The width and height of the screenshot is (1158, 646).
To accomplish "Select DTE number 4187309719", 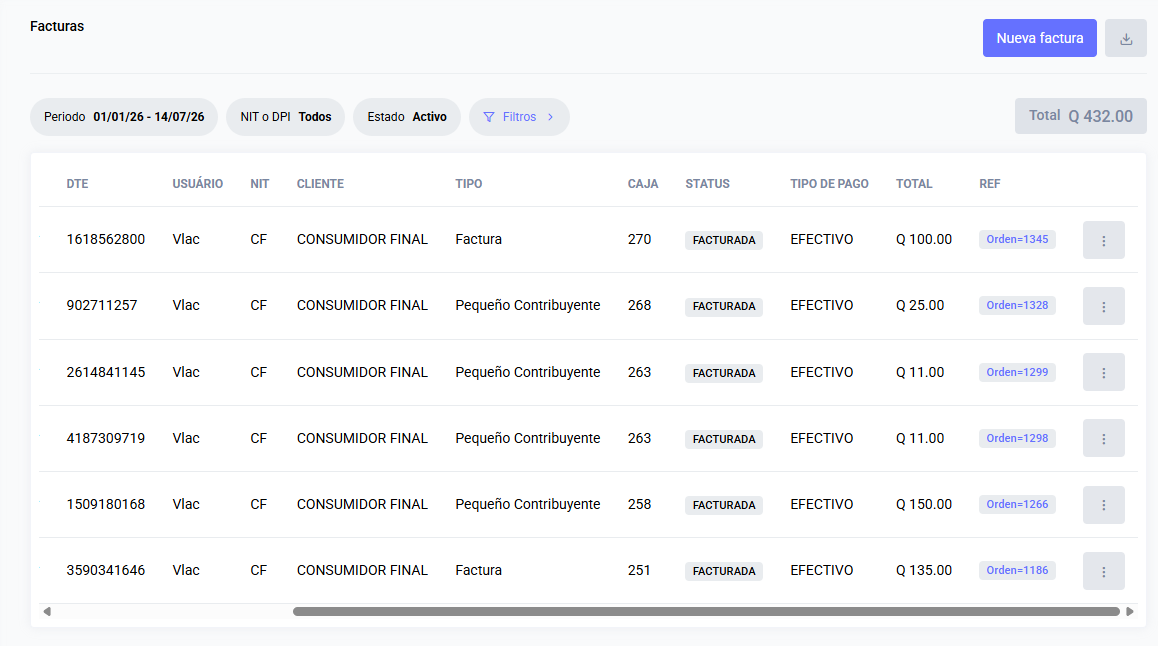I will [x=106, y=438].
